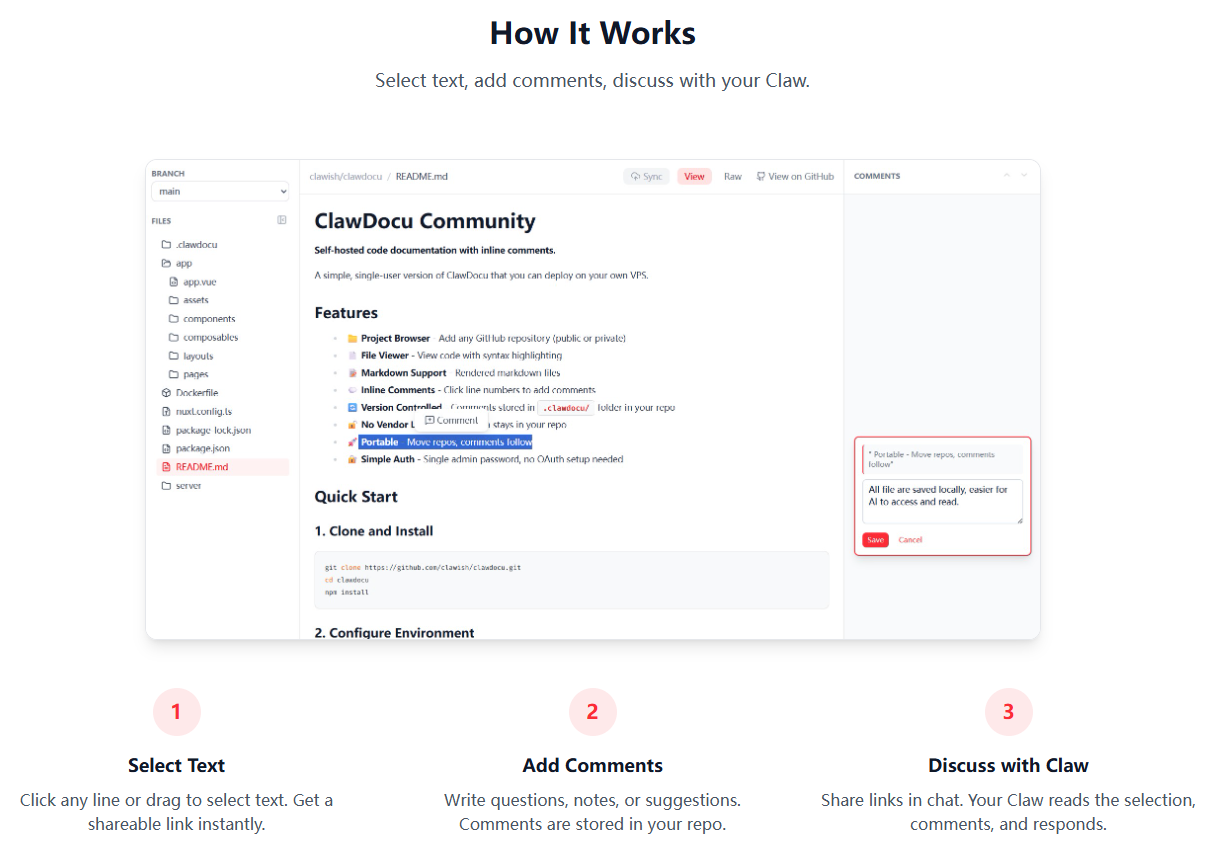Go to previous comment with up chevron
This screenshot has height=861, width=1215.
1007,176
